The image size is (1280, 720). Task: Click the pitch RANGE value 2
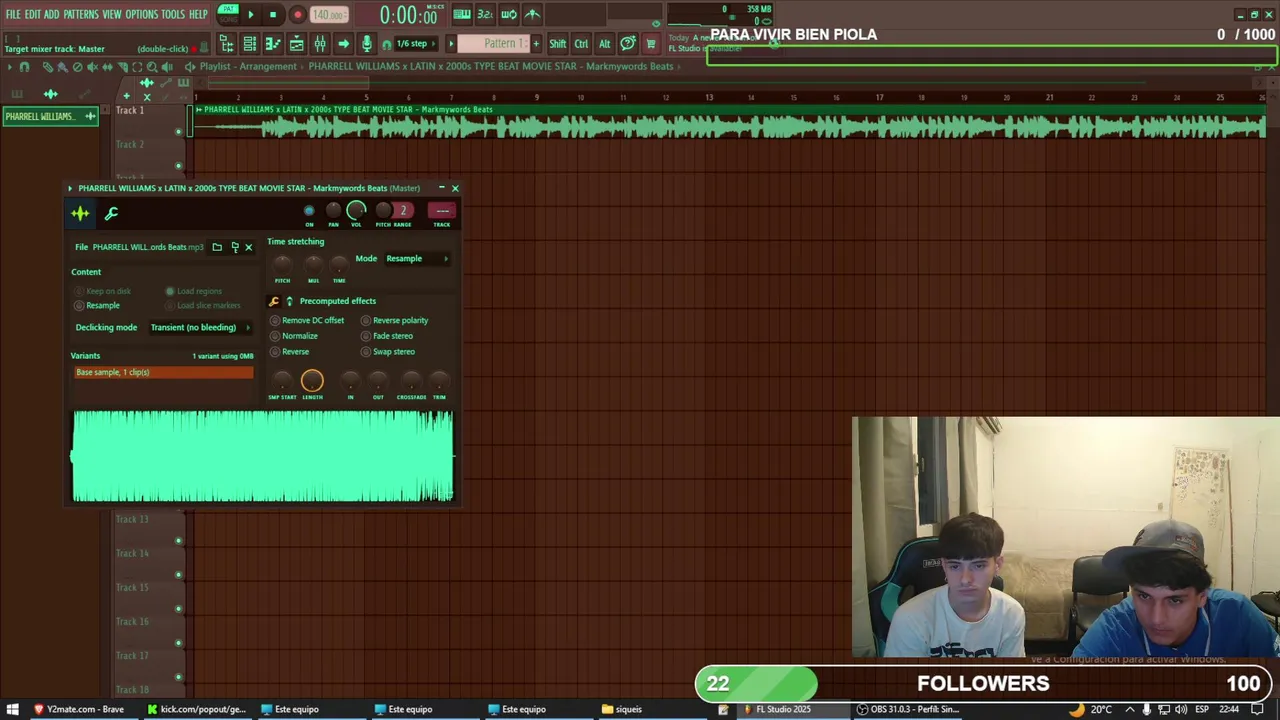click(403, 211)
